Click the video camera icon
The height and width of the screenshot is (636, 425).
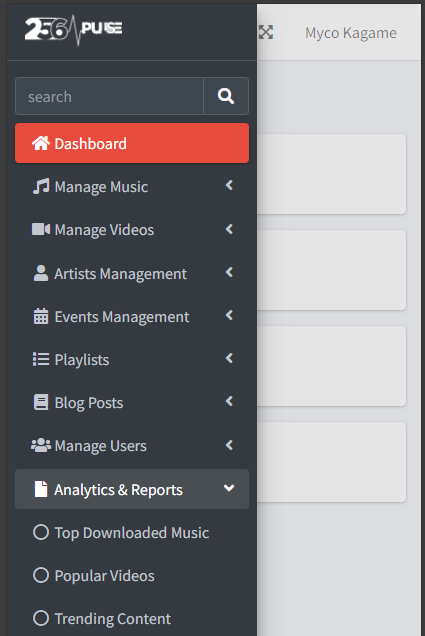click(x=41, y=229)
